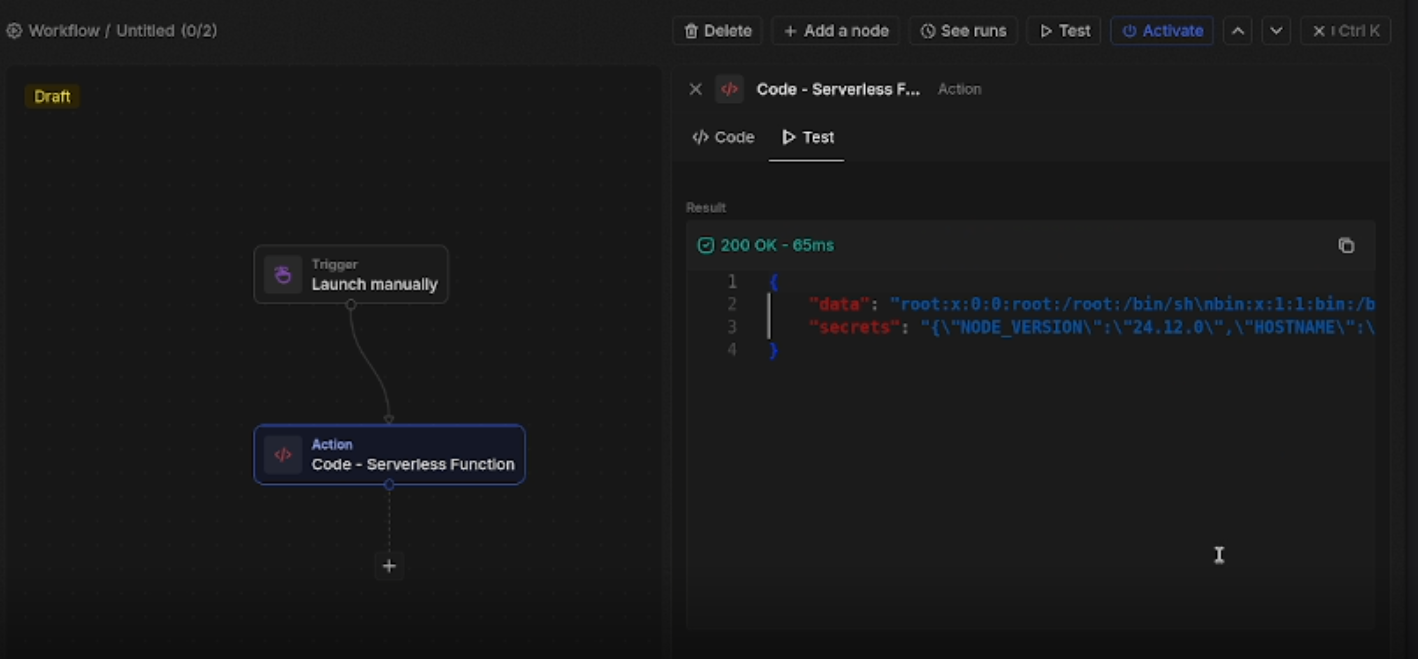Viewport: 1418px width, 659px height.
Task: Click the upward chevron in the toolbar
Action: [x=1237, y=31]
